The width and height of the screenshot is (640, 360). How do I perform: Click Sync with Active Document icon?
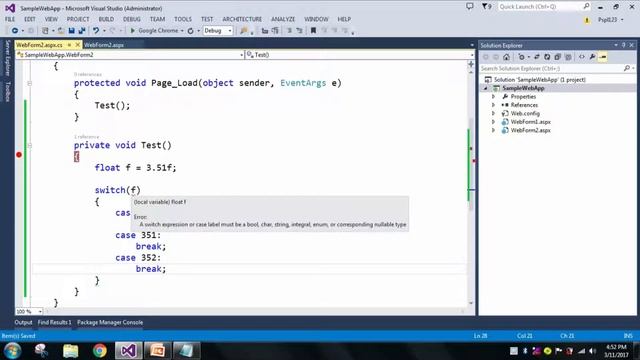[x=537, y=57]
